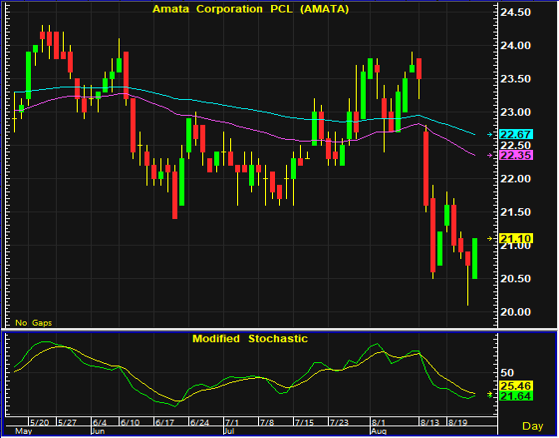Select the 24.50 price level on axis

pyautogui.click(x=515, y=12)
